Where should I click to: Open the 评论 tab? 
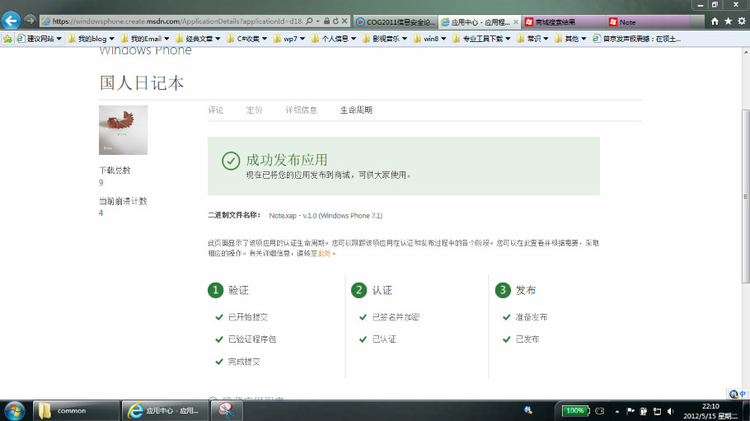216,110
